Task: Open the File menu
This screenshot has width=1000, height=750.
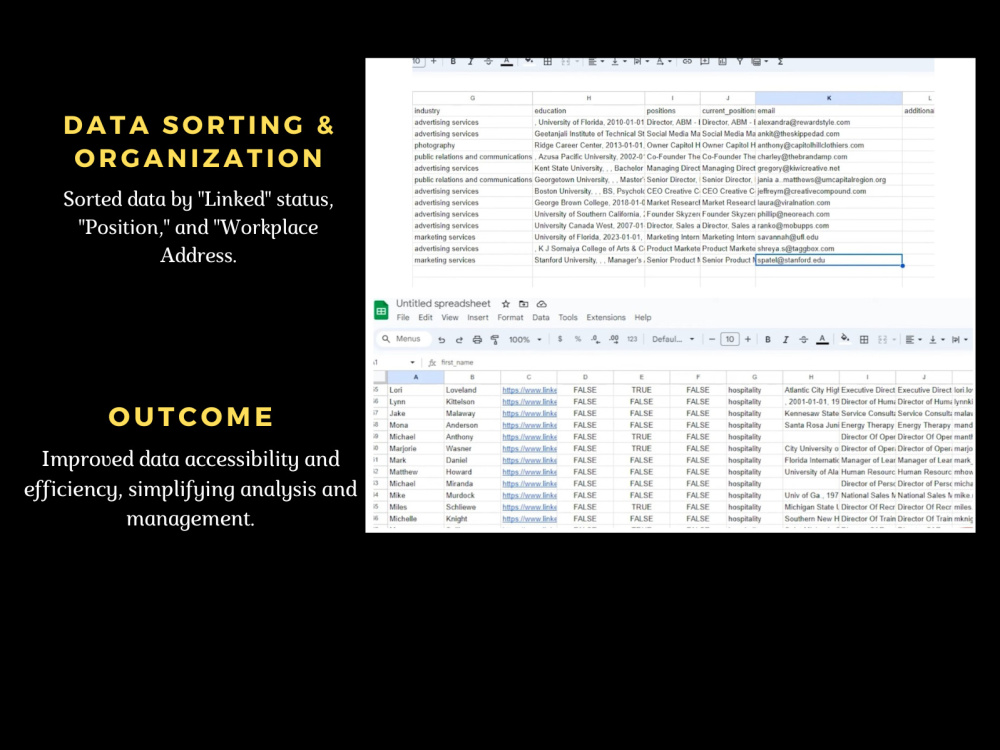Action: [x=403, y=318]
